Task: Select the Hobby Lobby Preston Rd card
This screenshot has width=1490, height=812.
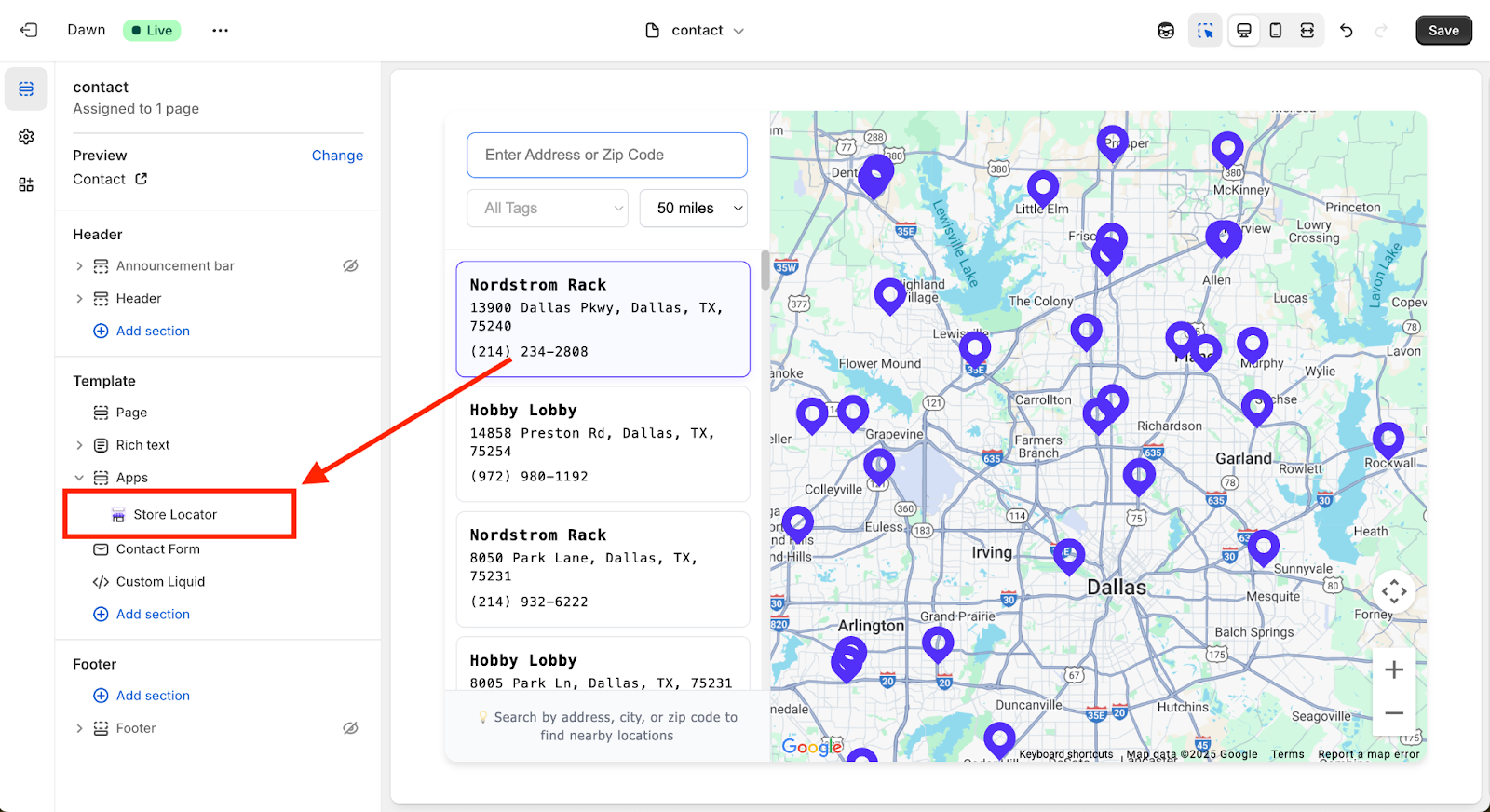Action: click(x=603, y=444)
